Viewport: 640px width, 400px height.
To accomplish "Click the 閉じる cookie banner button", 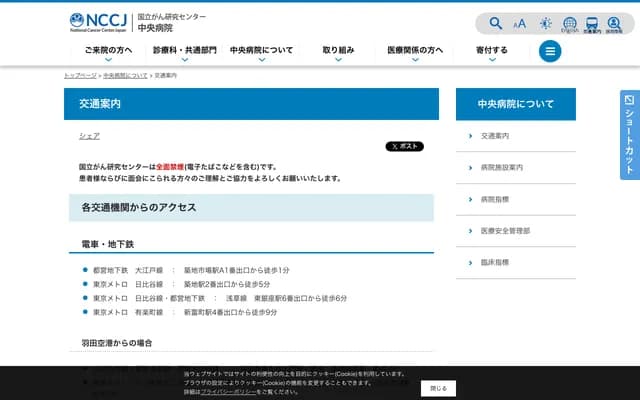I will [x=438, y=387].
